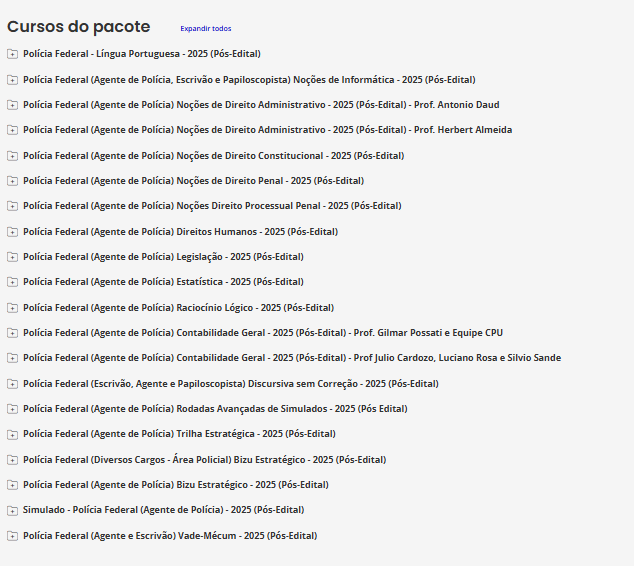Expand Rodadas Avançadas de Simulados plus icon
The width and height of the screenshot is (634, 566).
click(13, 409)
